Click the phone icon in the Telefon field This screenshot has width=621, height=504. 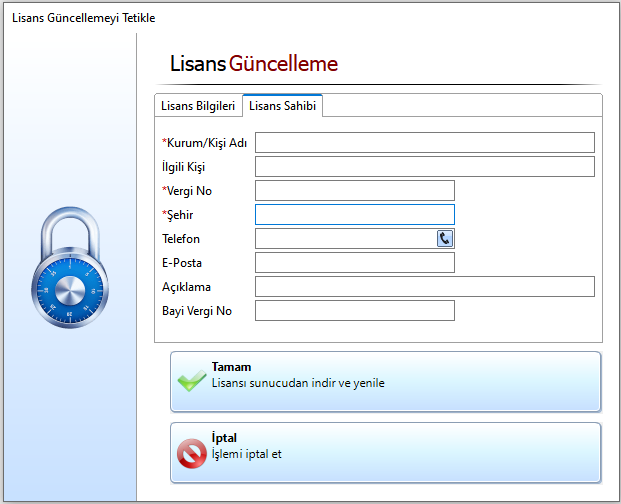point(445,238)
